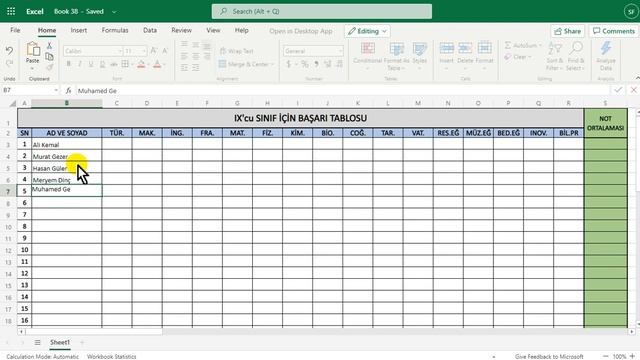Toggle Bold formatting
This screenshot has height=360, width=640.
(69, 64)
